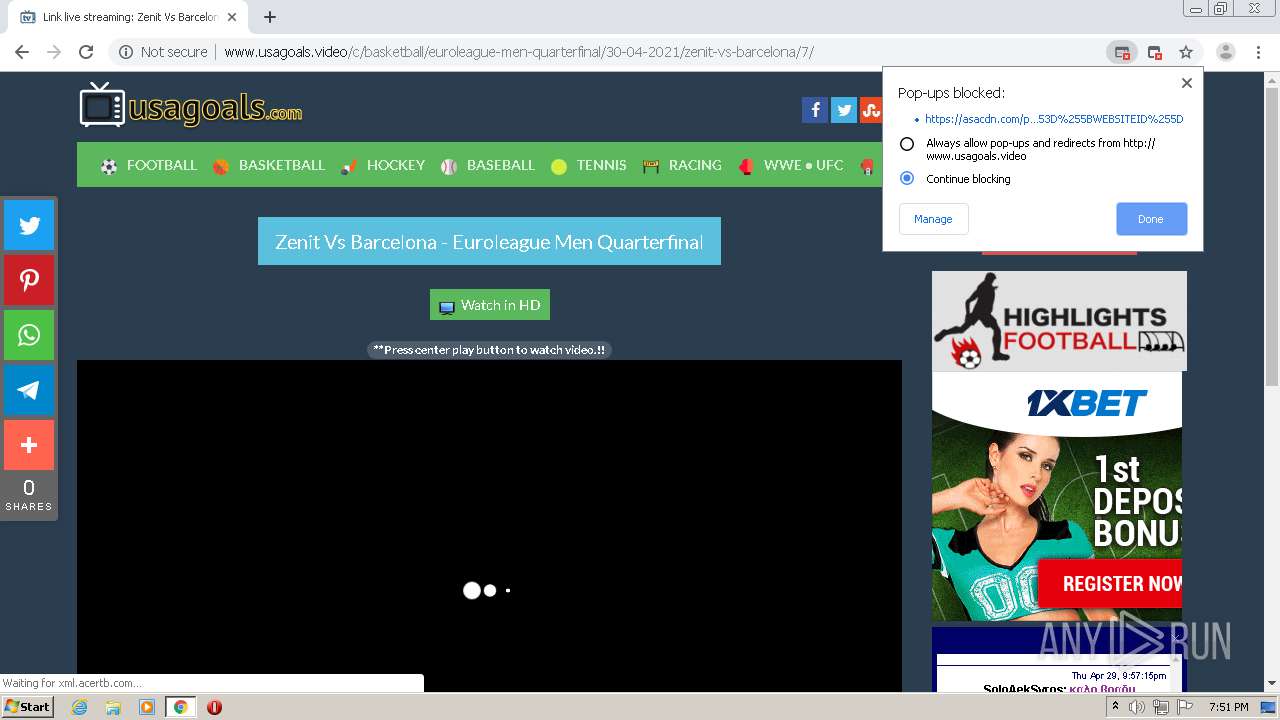Open the network tray icon
1280x720 pixels.
(x=1161, y=707)
